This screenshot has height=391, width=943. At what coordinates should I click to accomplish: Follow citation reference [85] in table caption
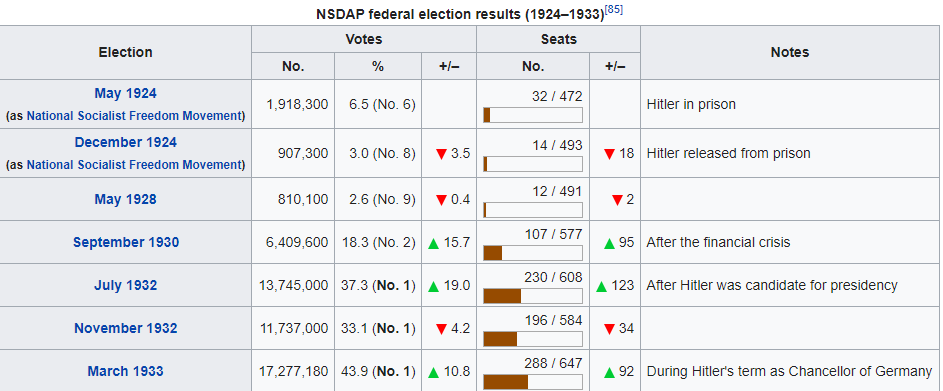click(x=613, y=10)
